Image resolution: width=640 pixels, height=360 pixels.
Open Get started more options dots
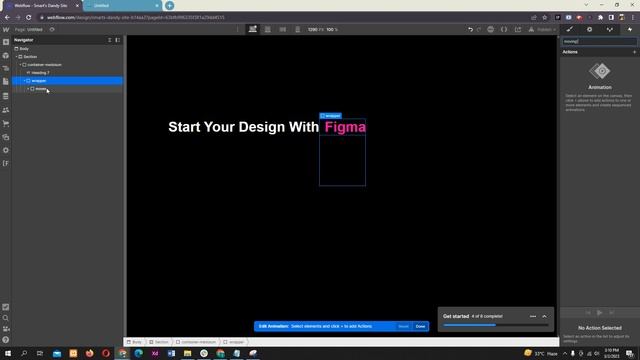click(533, 316)
